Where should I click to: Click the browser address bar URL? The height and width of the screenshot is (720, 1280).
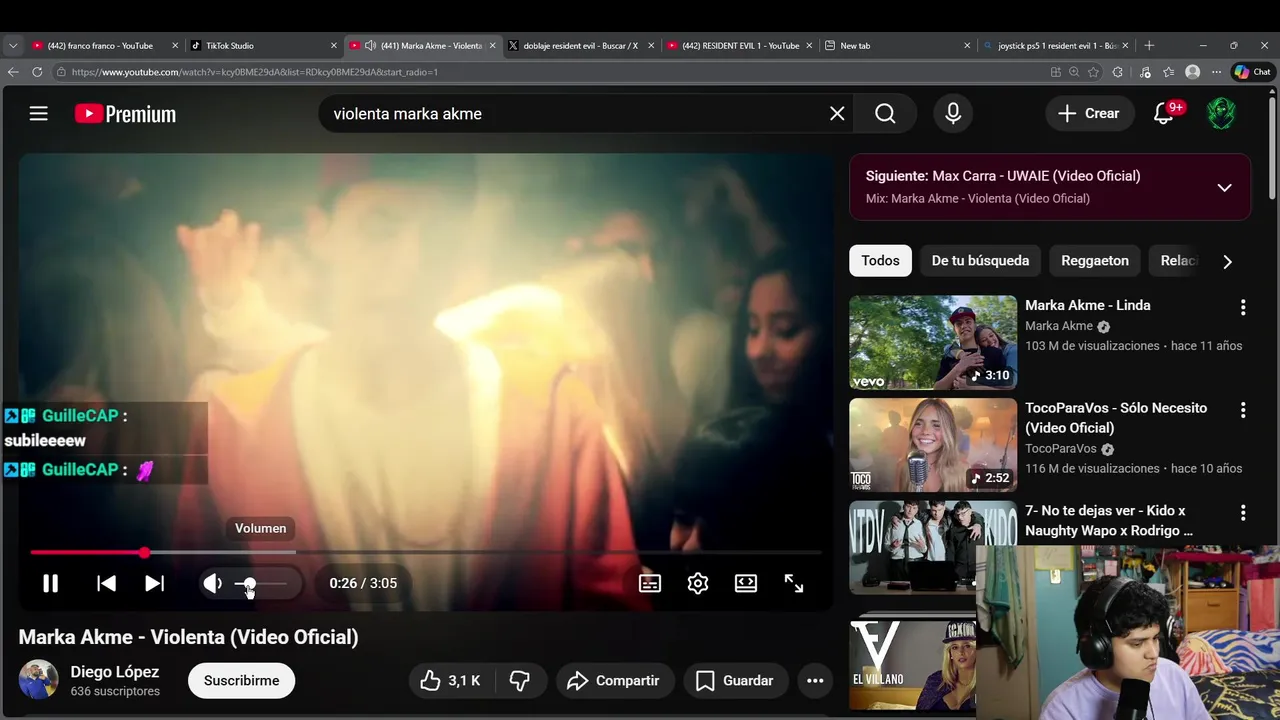[x=254, y=72]
